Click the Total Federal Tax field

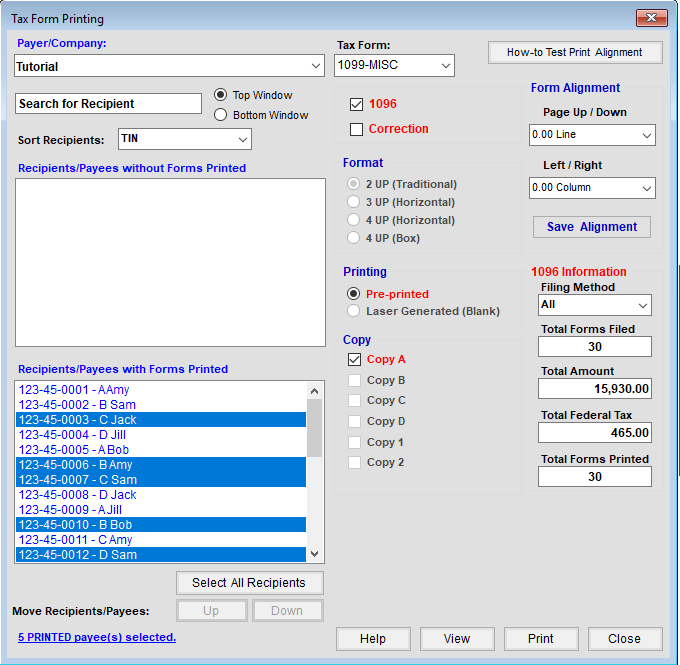(x=595, y=432)
